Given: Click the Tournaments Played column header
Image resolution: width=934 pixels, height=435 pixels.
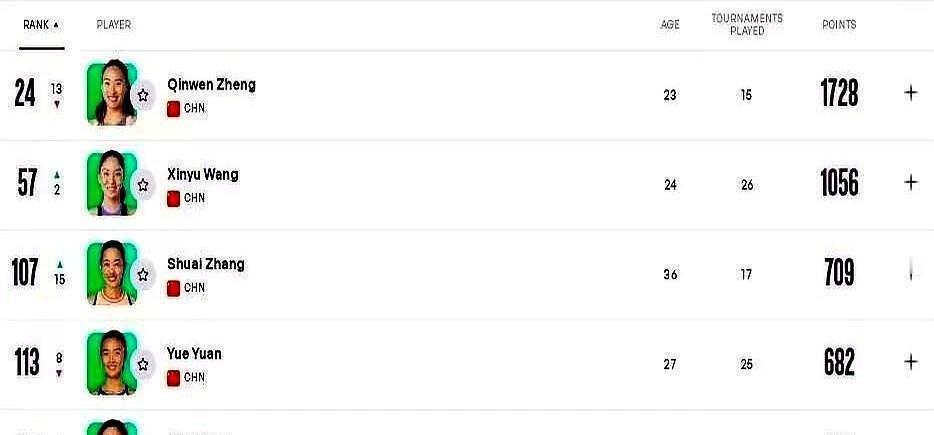Looking at the screenshot, I should [747, 25].
